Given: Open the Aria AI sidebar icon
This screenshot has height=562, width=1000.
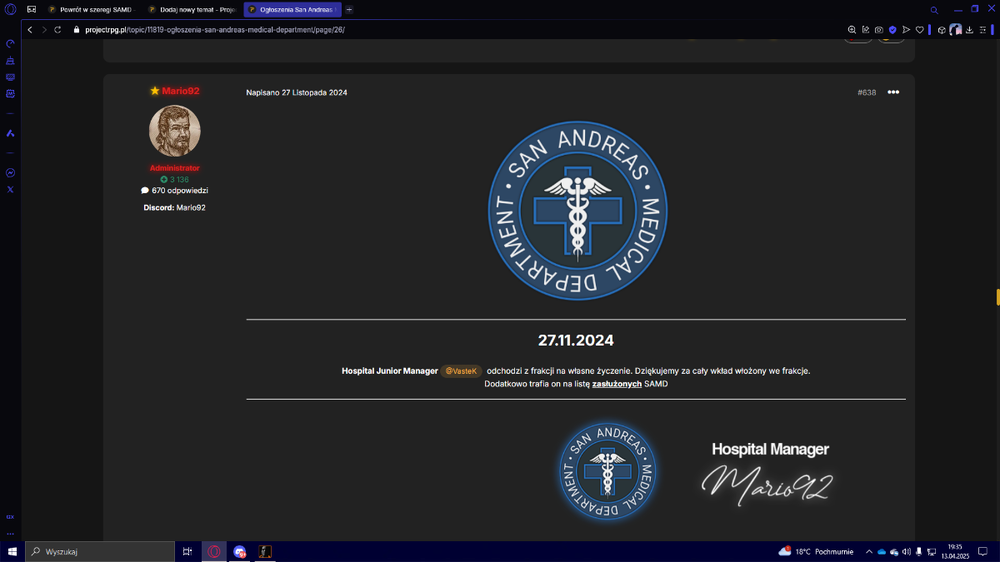Looking at the screenshot, I should (10, 133).
